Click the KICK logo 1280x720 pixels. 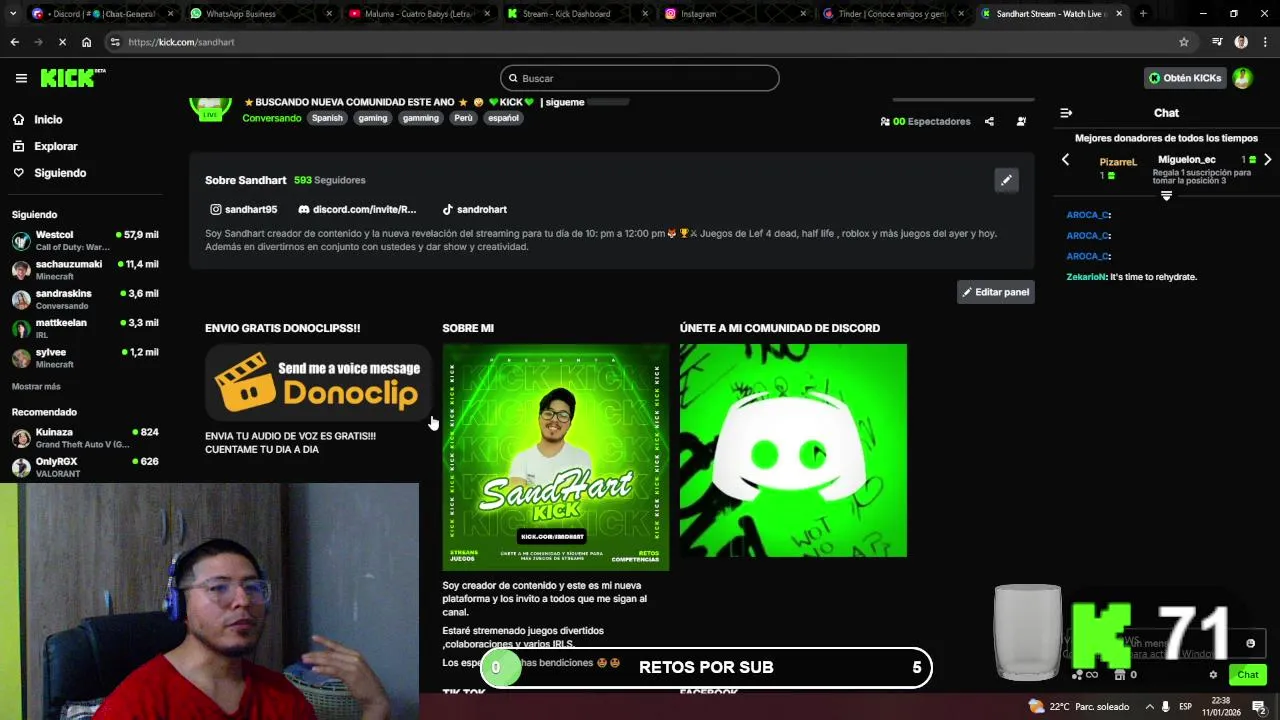(73, 78)
